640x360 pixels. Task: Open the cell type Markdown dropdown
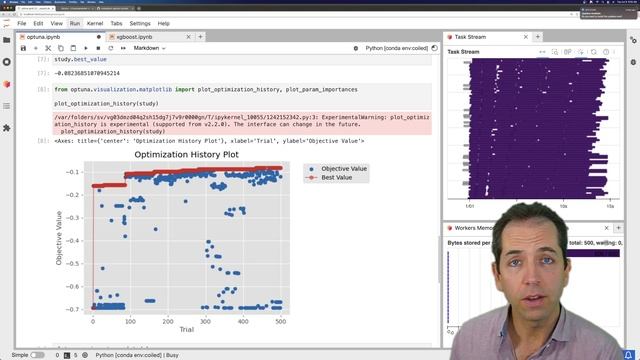[x=149, y=48]
